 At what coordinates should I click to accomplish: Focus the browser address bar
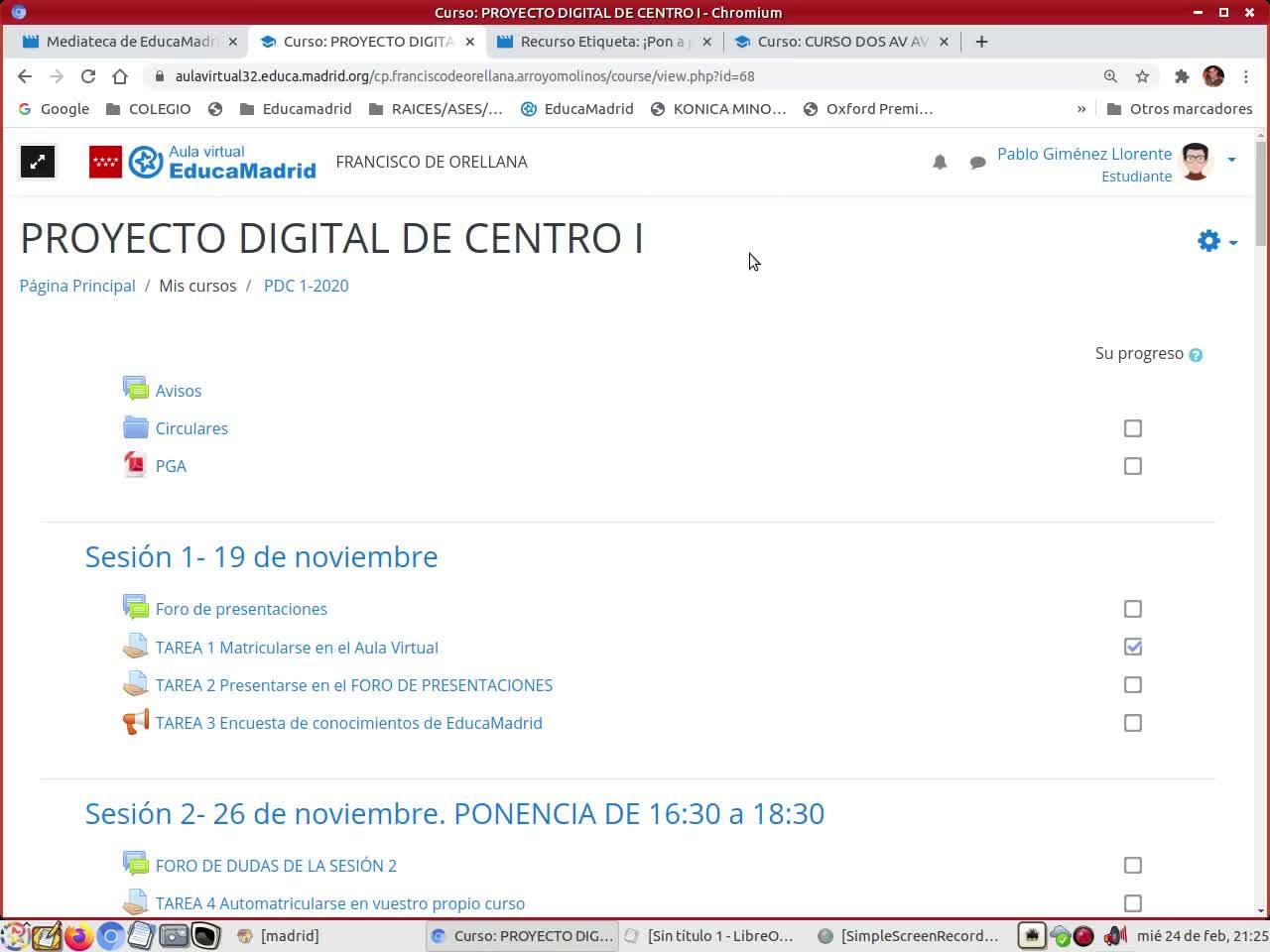(x=625, y=76)
